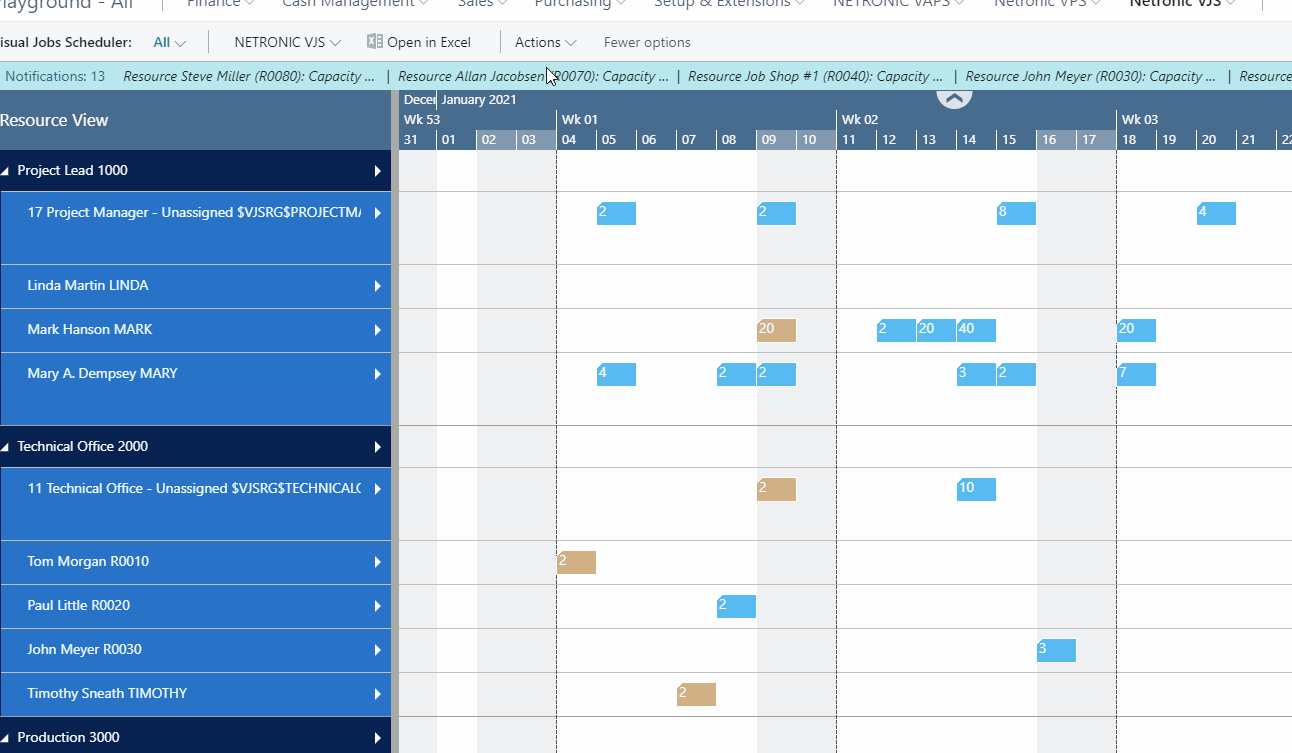Open the Setup & Extensions menu
This screenshot has height=753, width=1292.
[x=730, y=4]
